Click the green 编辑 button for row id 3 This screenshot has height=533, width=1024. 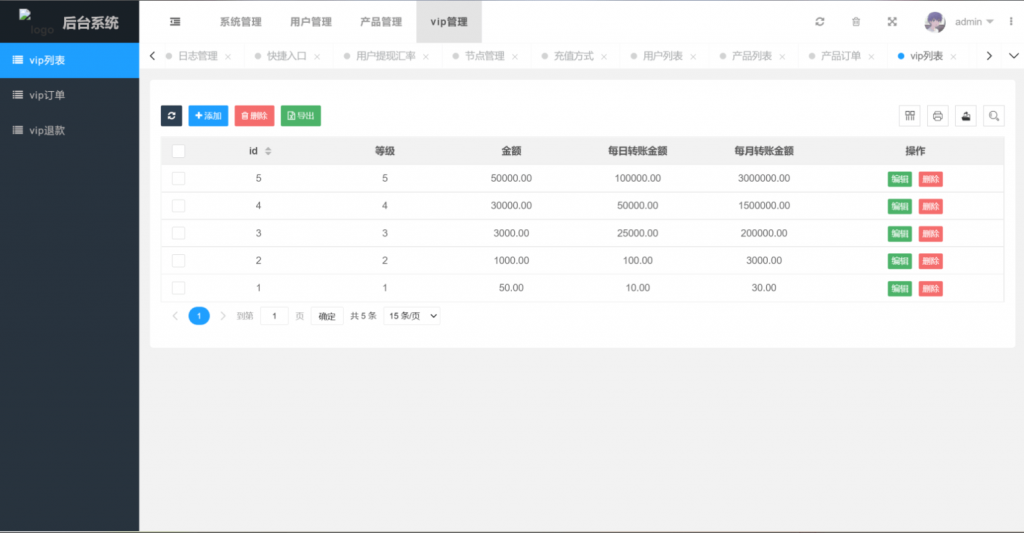click(899, 234)
